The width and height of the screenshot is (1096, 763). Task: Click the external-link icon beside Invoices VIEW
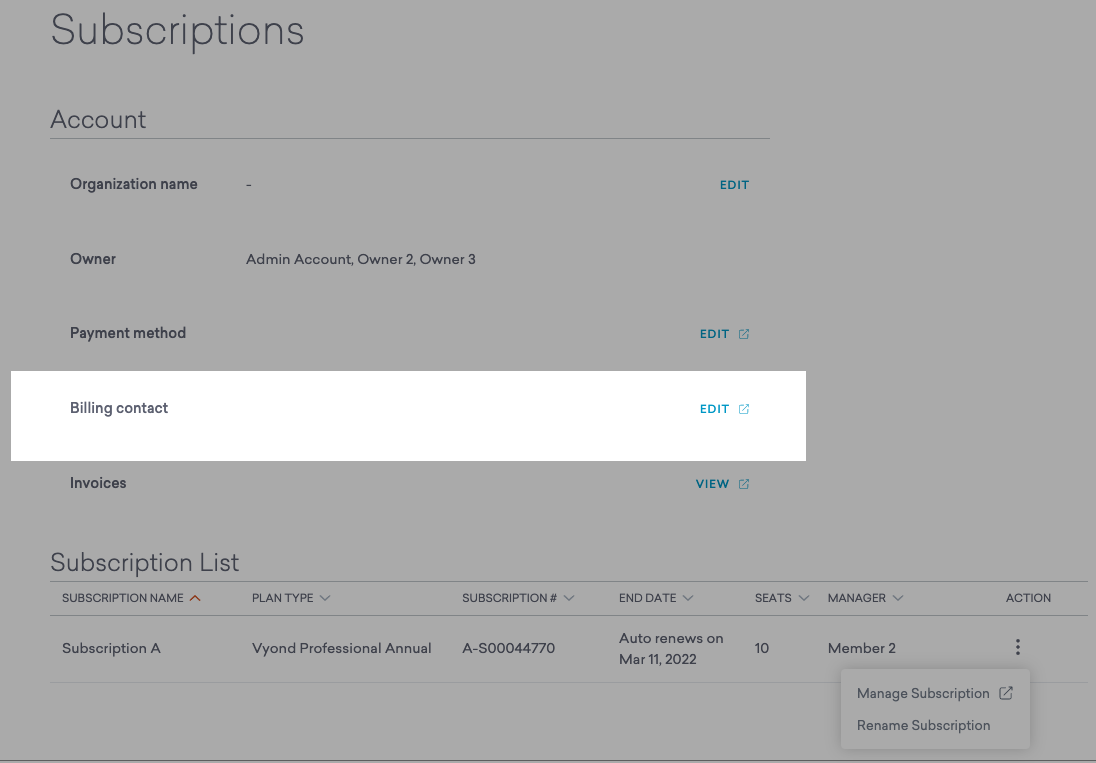(x=743, y=483)
